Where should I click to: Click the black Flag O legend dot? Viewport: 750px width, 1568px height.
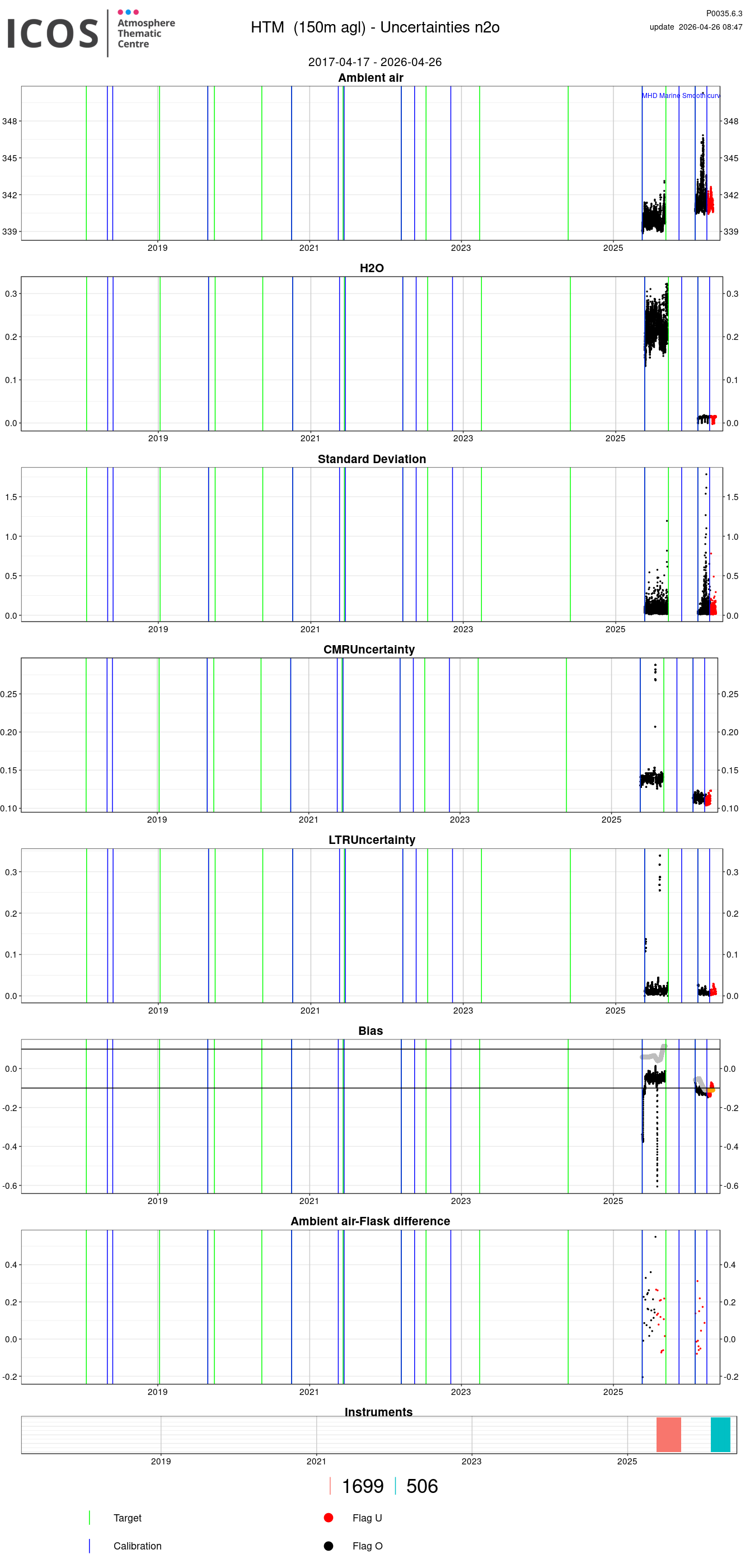329,1546
